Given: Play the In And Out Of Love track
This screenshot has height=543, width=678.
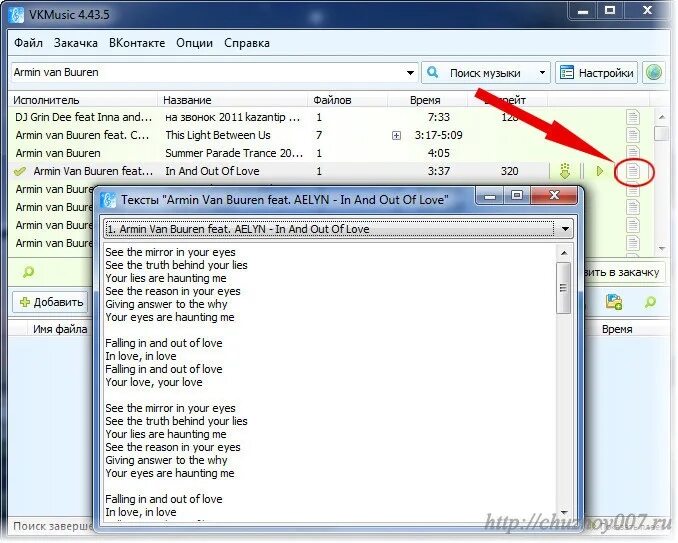Looking at the screenshot, I should 599,171.
